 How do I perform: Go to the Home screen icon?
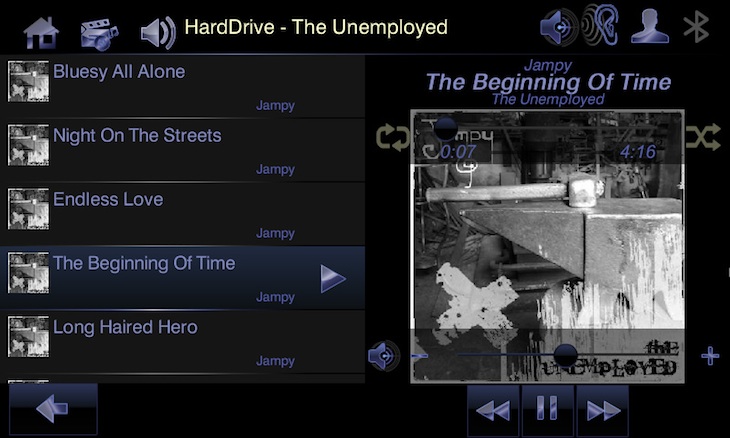(x=41, y=33)
